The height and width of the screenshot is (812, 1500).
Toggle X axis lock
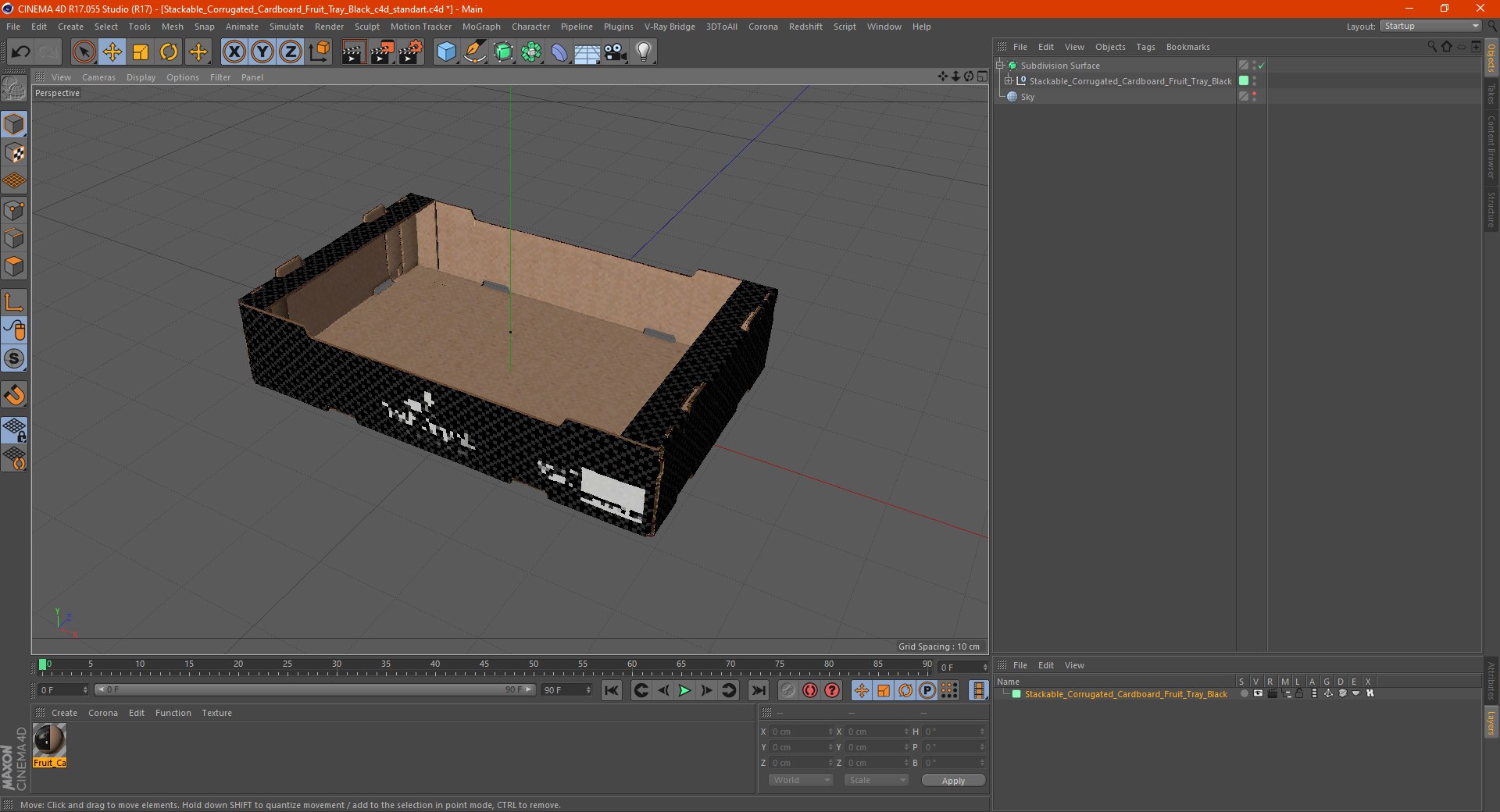234,52
